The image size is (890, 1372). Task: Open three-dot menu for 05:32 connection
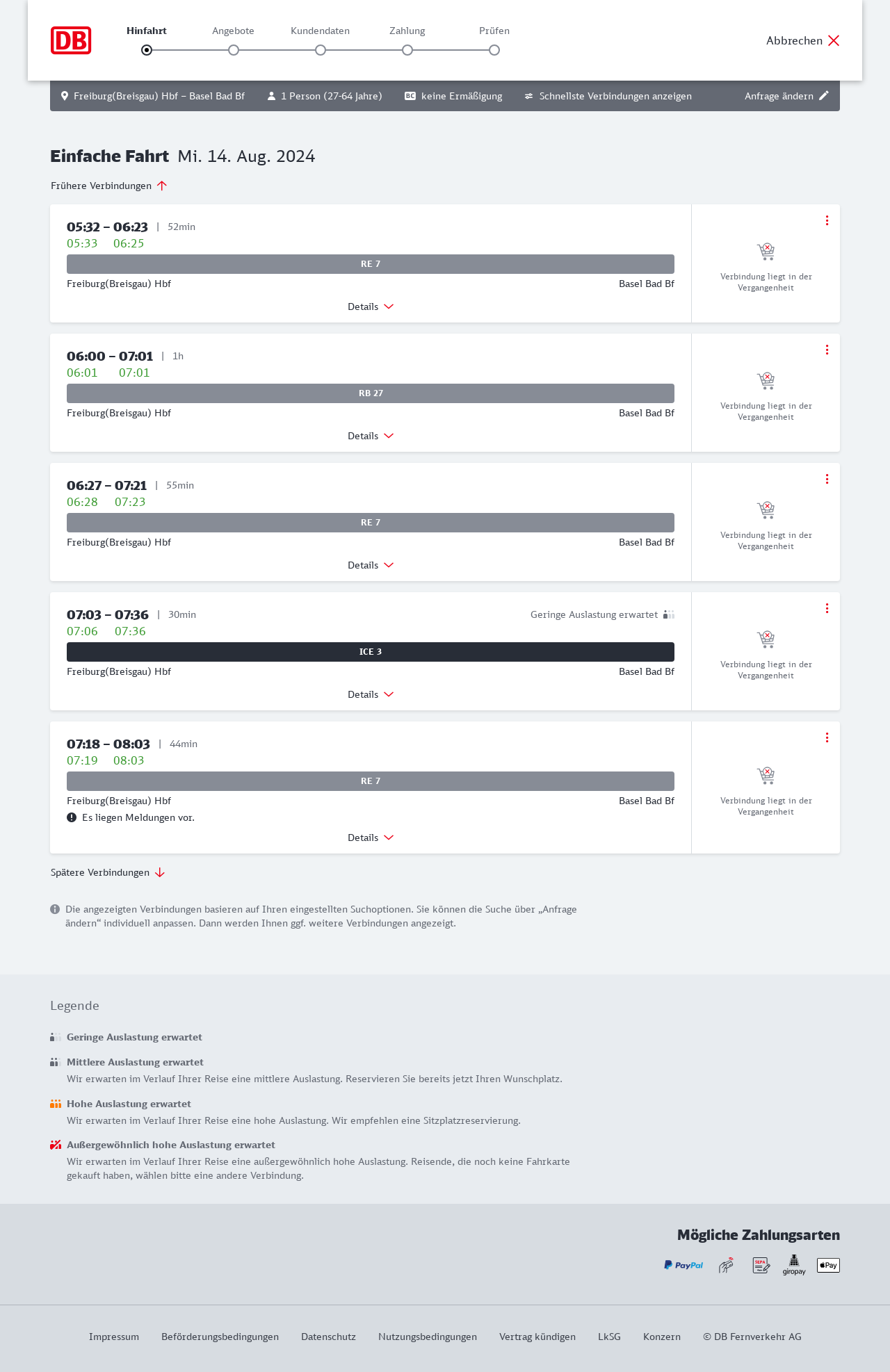click(x=827, y=220)
